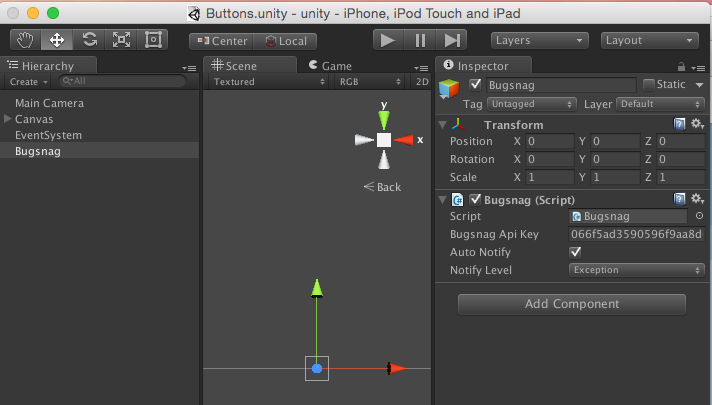Open Hierarchy panel options menu
The height and width of the screenshot is (405, 712).
click(189, 68)
